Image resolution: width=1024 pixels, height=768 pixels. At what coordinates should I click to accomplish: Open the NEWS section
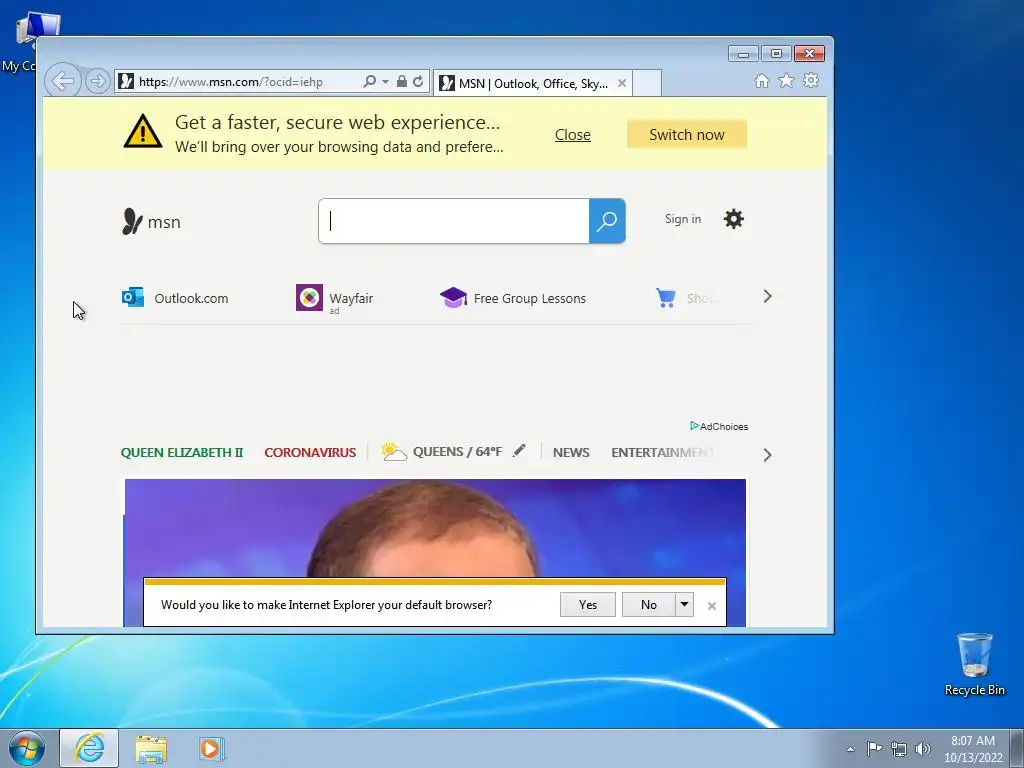point(571,452)
